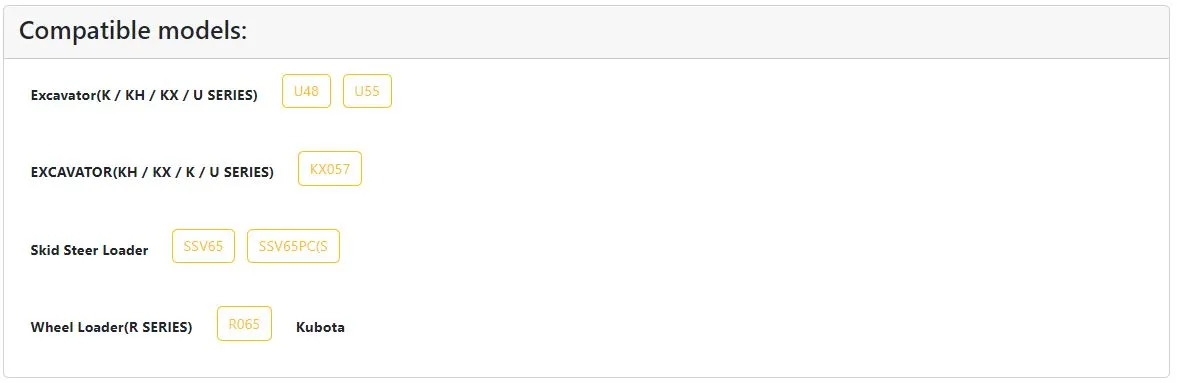Click the gray panel header bar
1177x383 pixels.
(586, 32)
